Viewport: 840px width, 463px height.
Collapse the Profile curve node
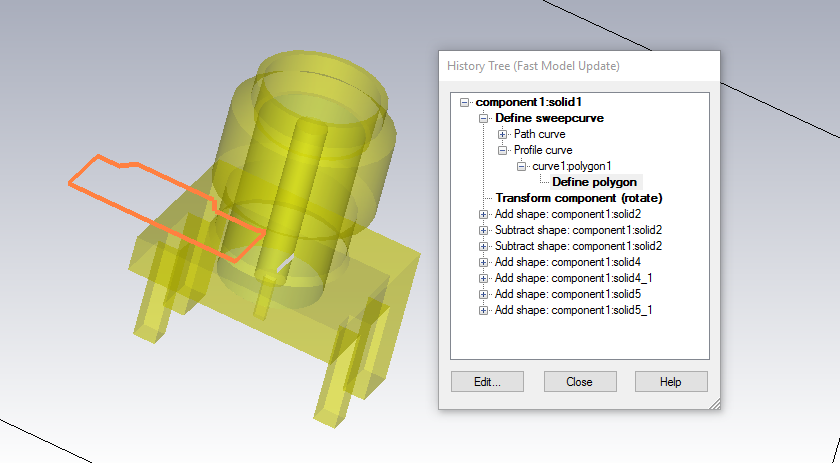[502, 150]
